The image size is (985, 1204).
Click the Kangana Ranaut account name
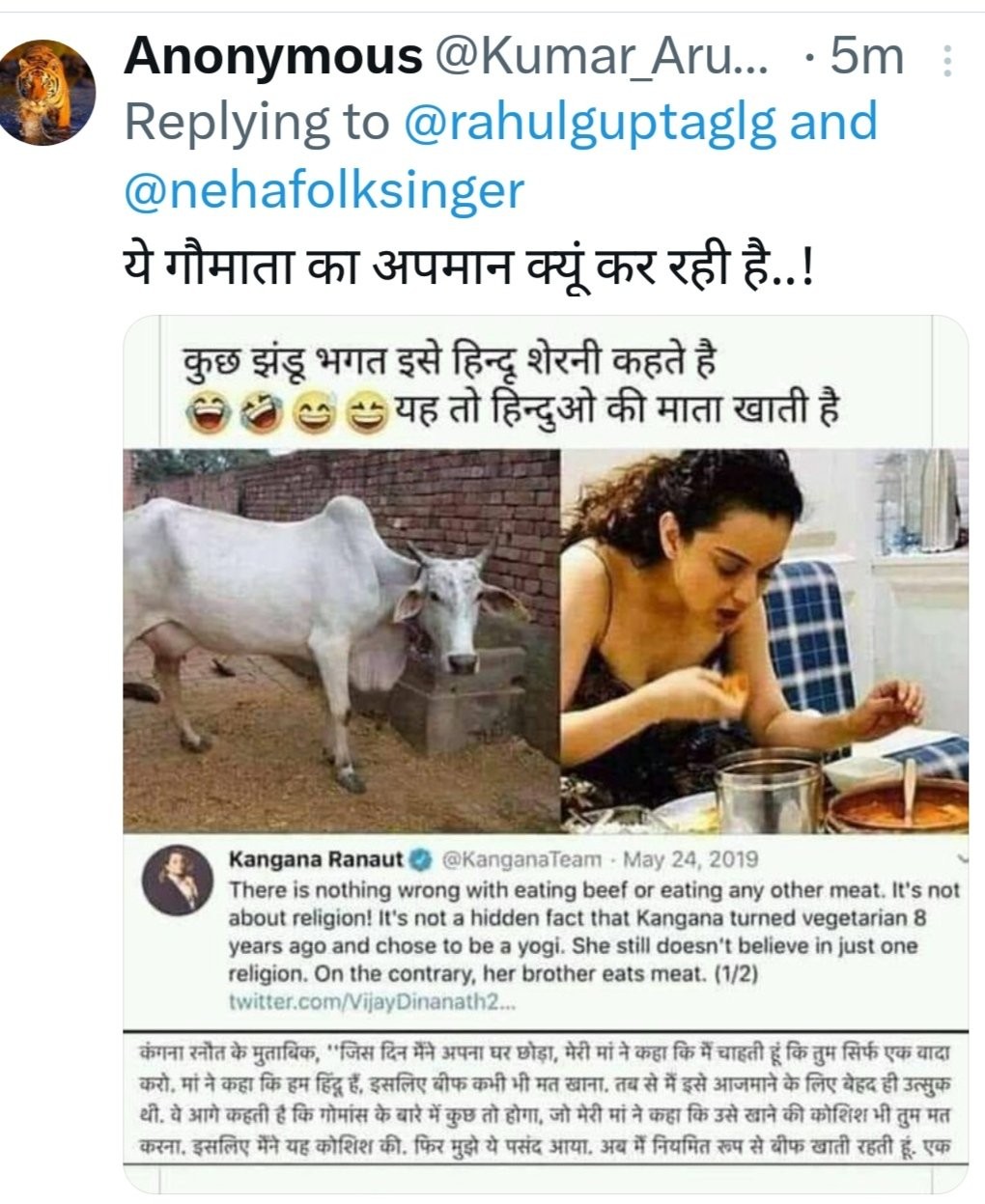pos(315,859)
